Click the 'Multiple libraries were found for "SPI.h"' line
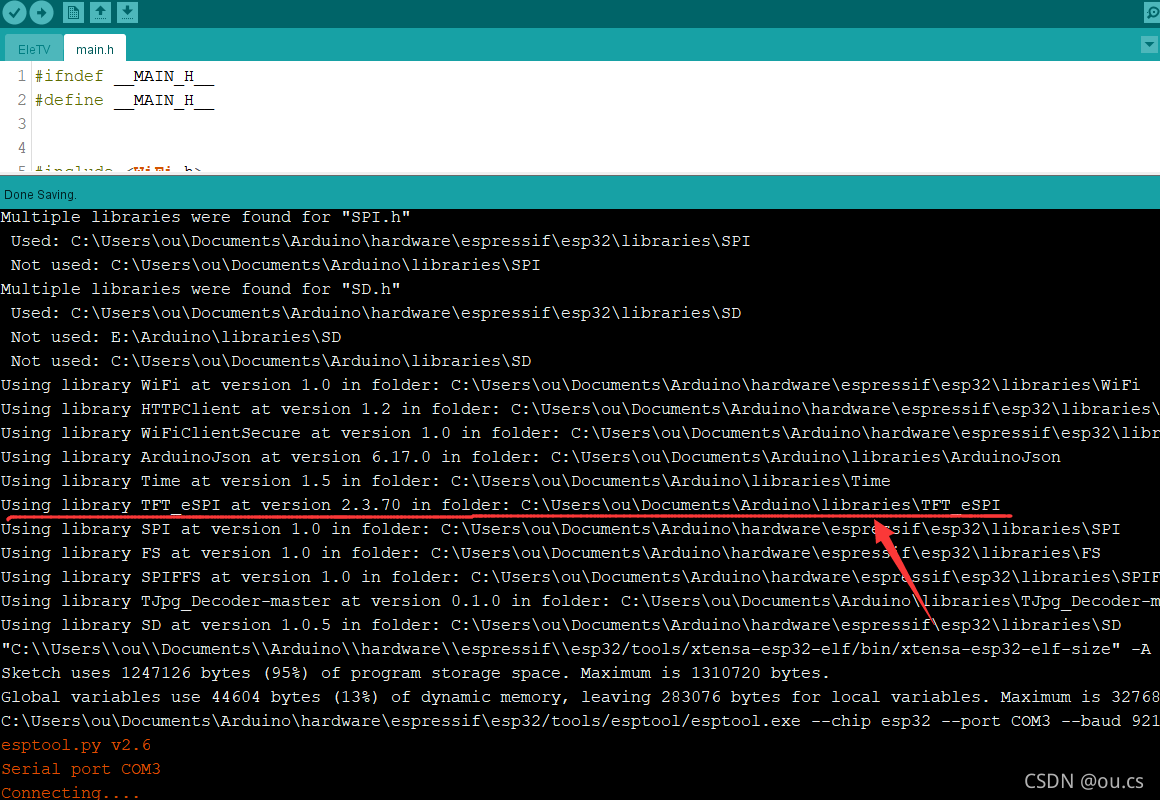Screen dimensions: 1160x800 pyautogui.click(x=206, y=217)
